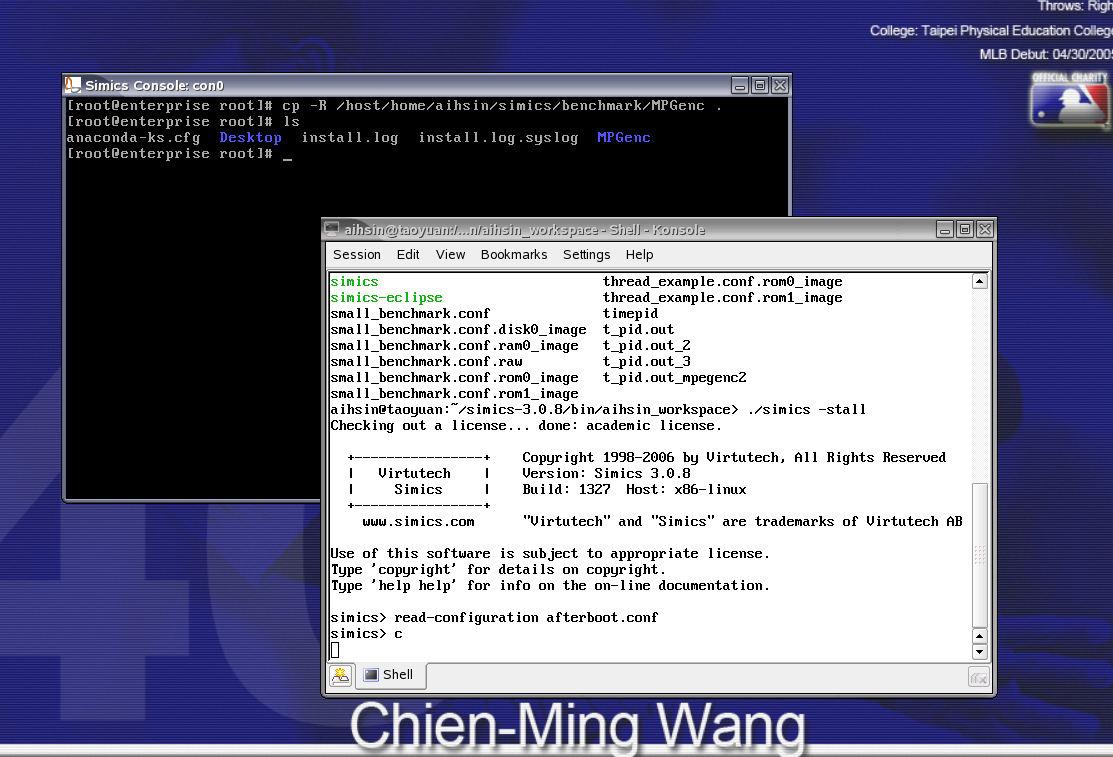The width and height of the screenshot is (1113, 757).
Task: Click the close session icon at Konsole bottom right
Action: (x=979, y=677)
